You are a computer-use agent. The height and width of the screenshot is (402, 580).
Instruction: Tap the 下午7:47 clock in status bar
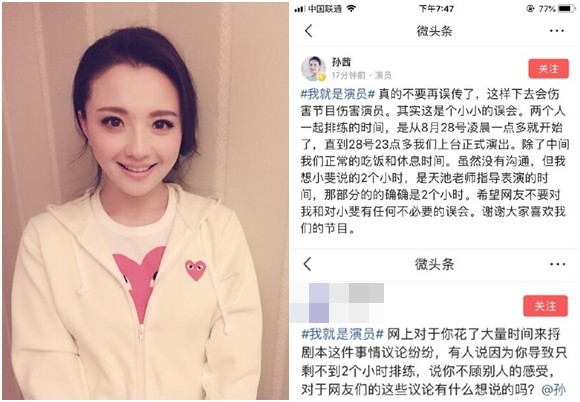tap(436, 8)
